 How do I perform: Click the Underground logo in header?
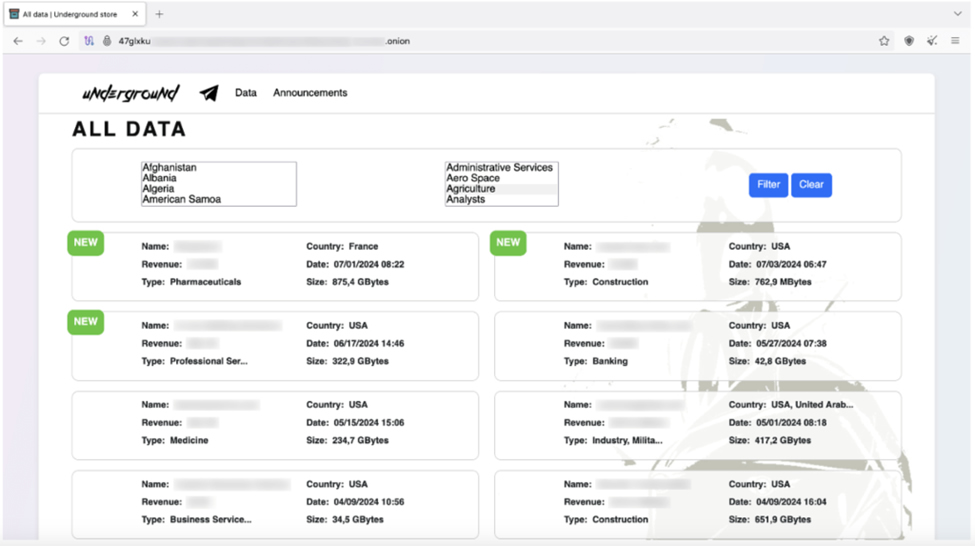130,93
